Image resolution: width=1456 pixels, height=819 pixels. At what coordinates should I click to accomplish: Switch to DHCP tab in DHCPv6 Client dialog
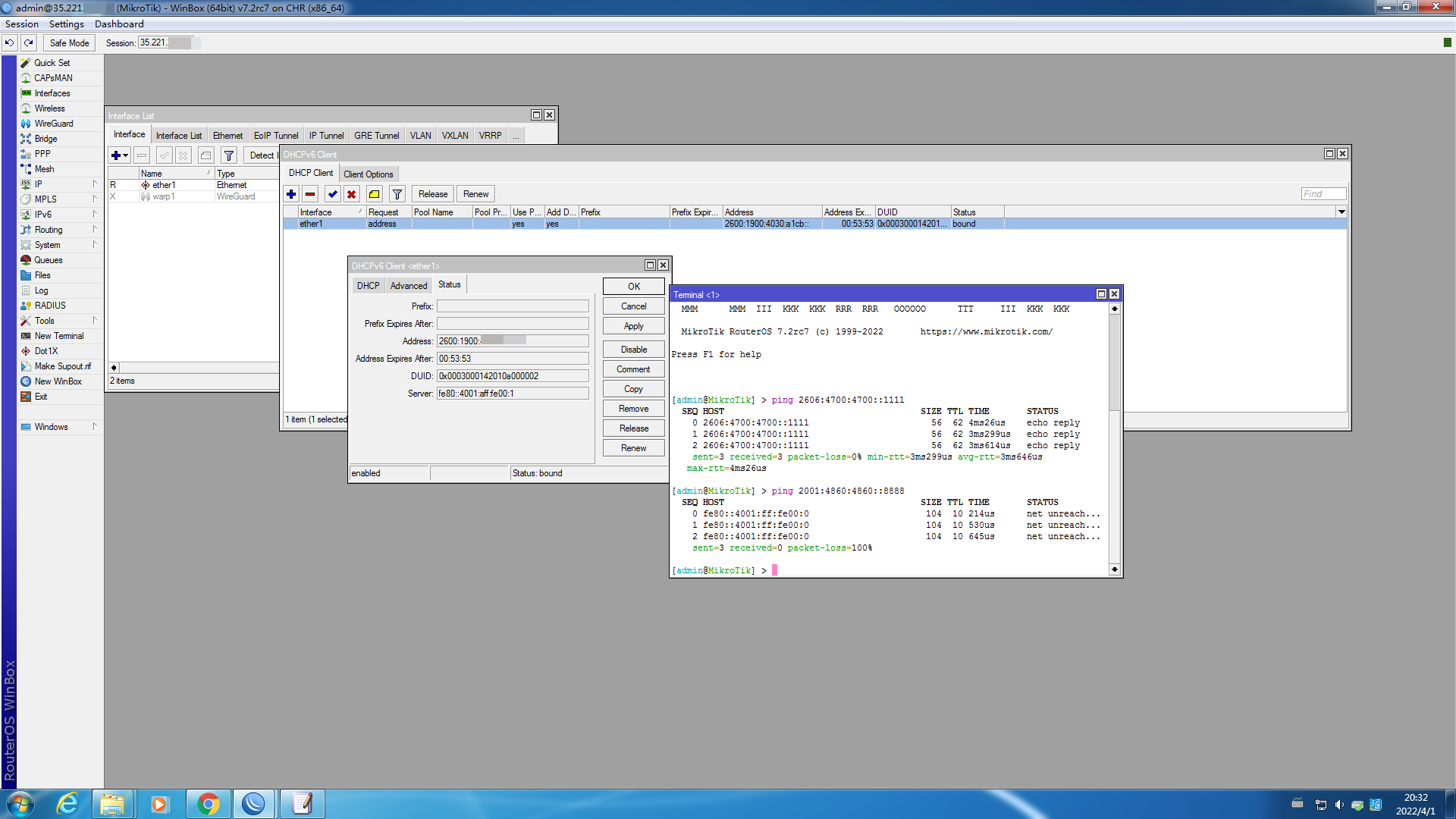click(x=368, y=286)
